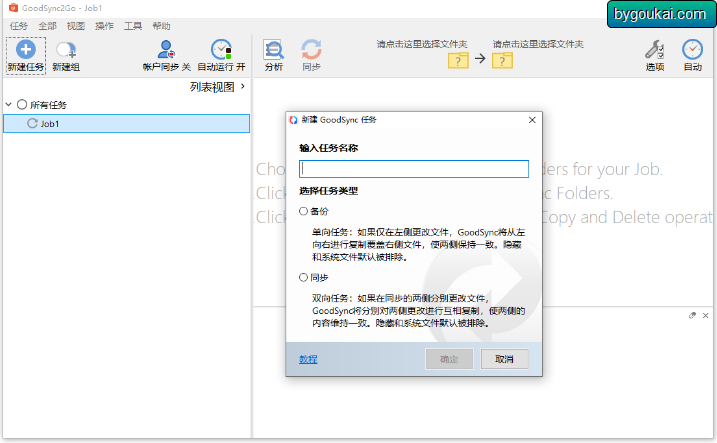This screenshot has height=443, width=717.
Task: Click the 所有任务 tree label
Action: (x=48, y=105)
